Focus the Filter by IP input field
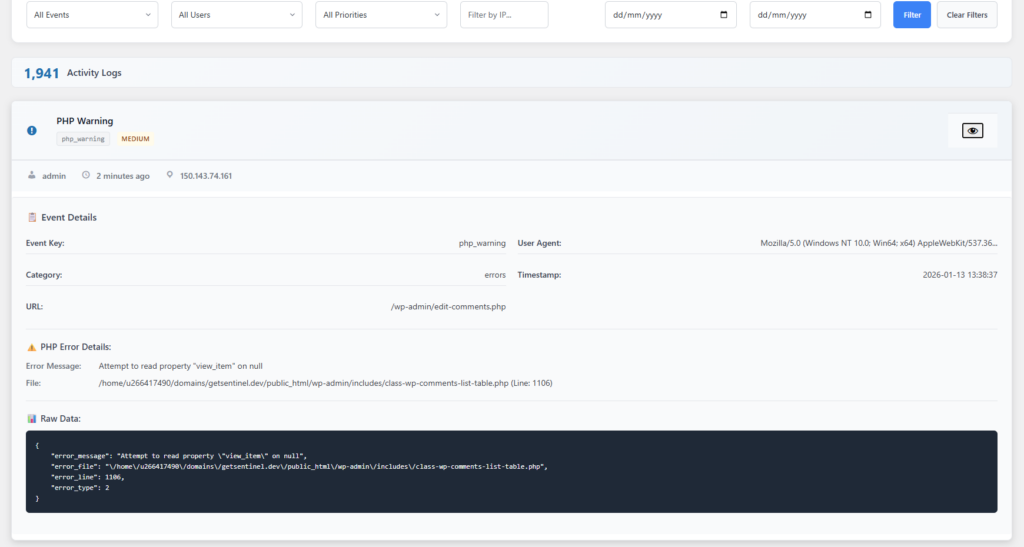 [x=504, y=15]
